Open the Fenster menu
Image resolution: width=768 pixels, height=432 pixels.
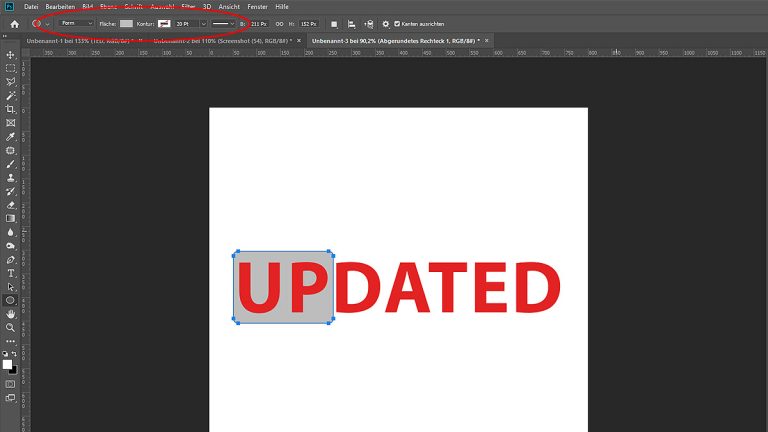[257, 7]
